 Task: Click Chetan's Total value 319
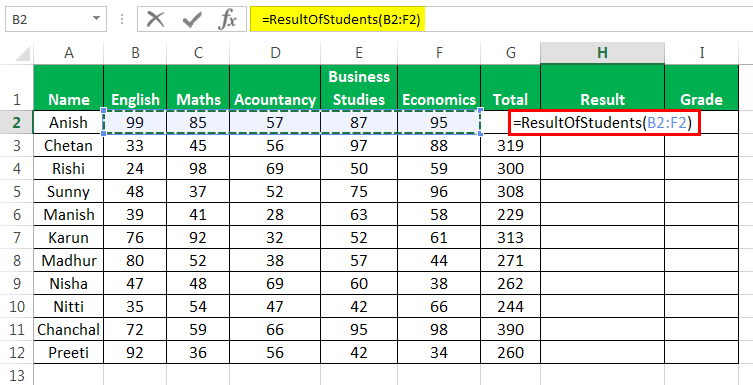[510, 145]
